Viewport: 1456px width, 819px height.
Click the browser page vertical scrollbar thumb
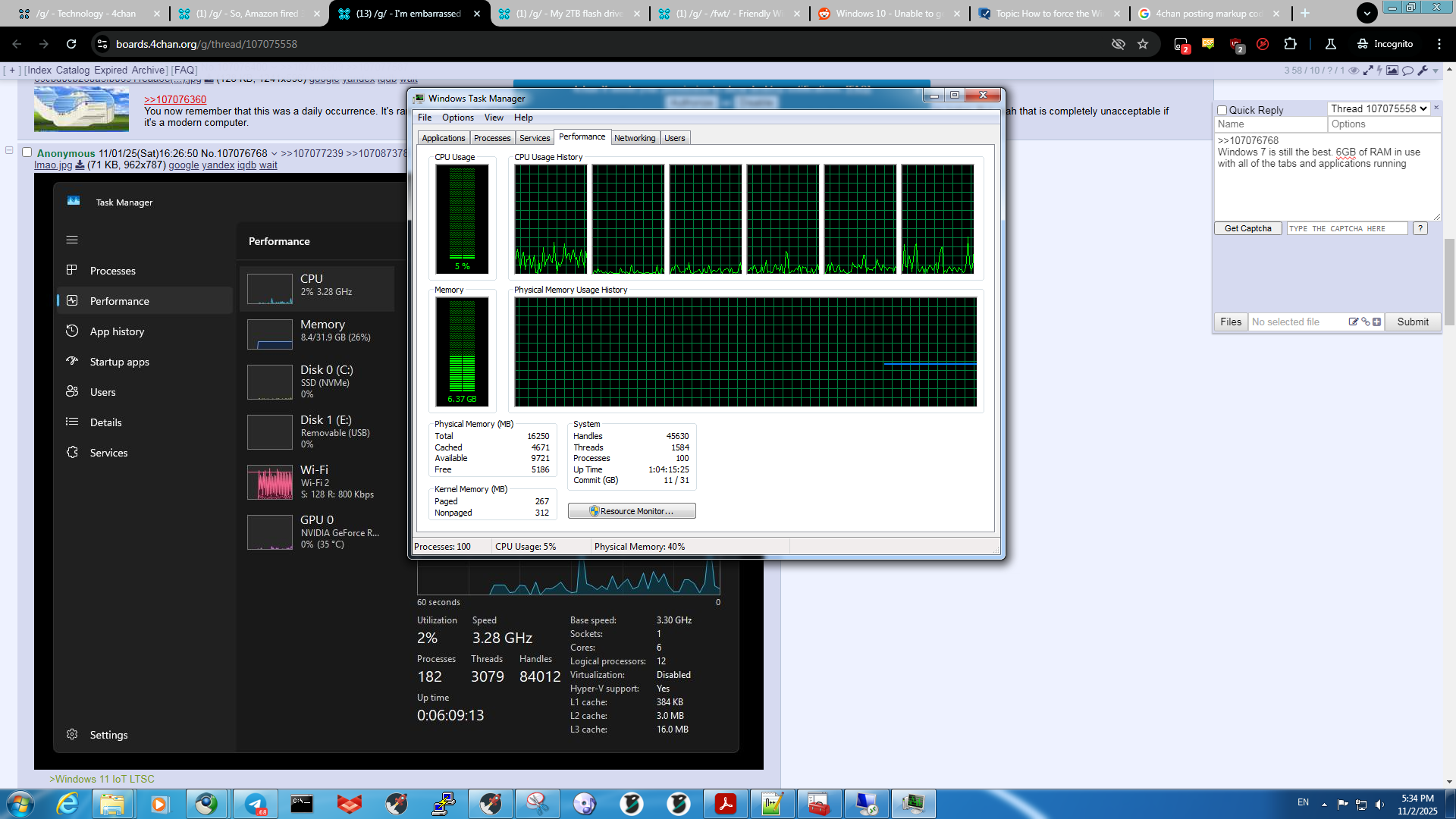(1449, 281)
